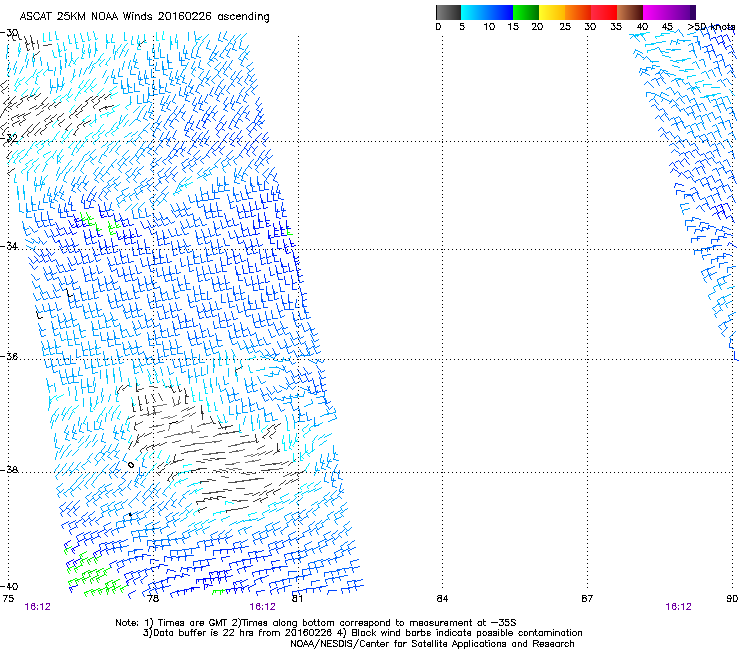
Task: Click the cyan-to-blue 5-15 knot color segment
Action: click(487, 12)
